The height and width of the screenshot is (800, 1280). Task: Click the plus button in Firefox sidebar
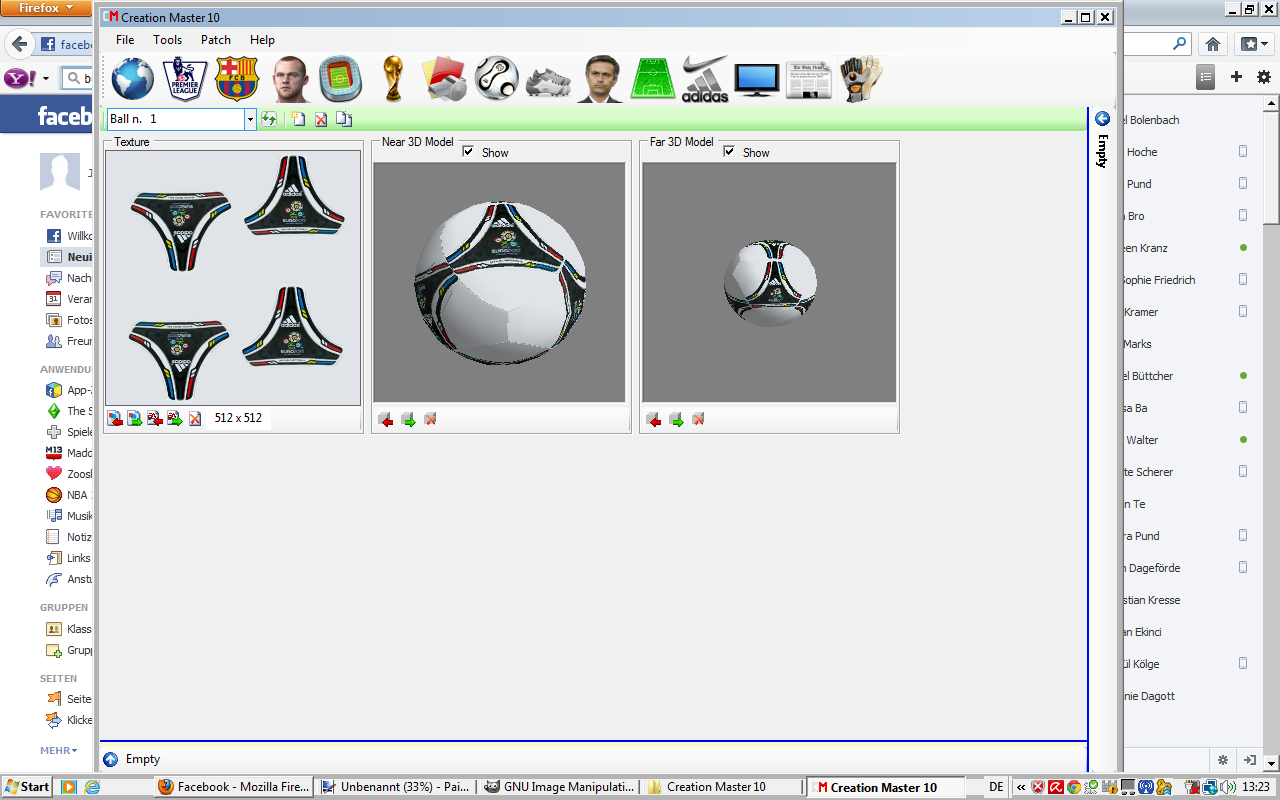[1236, 77]
